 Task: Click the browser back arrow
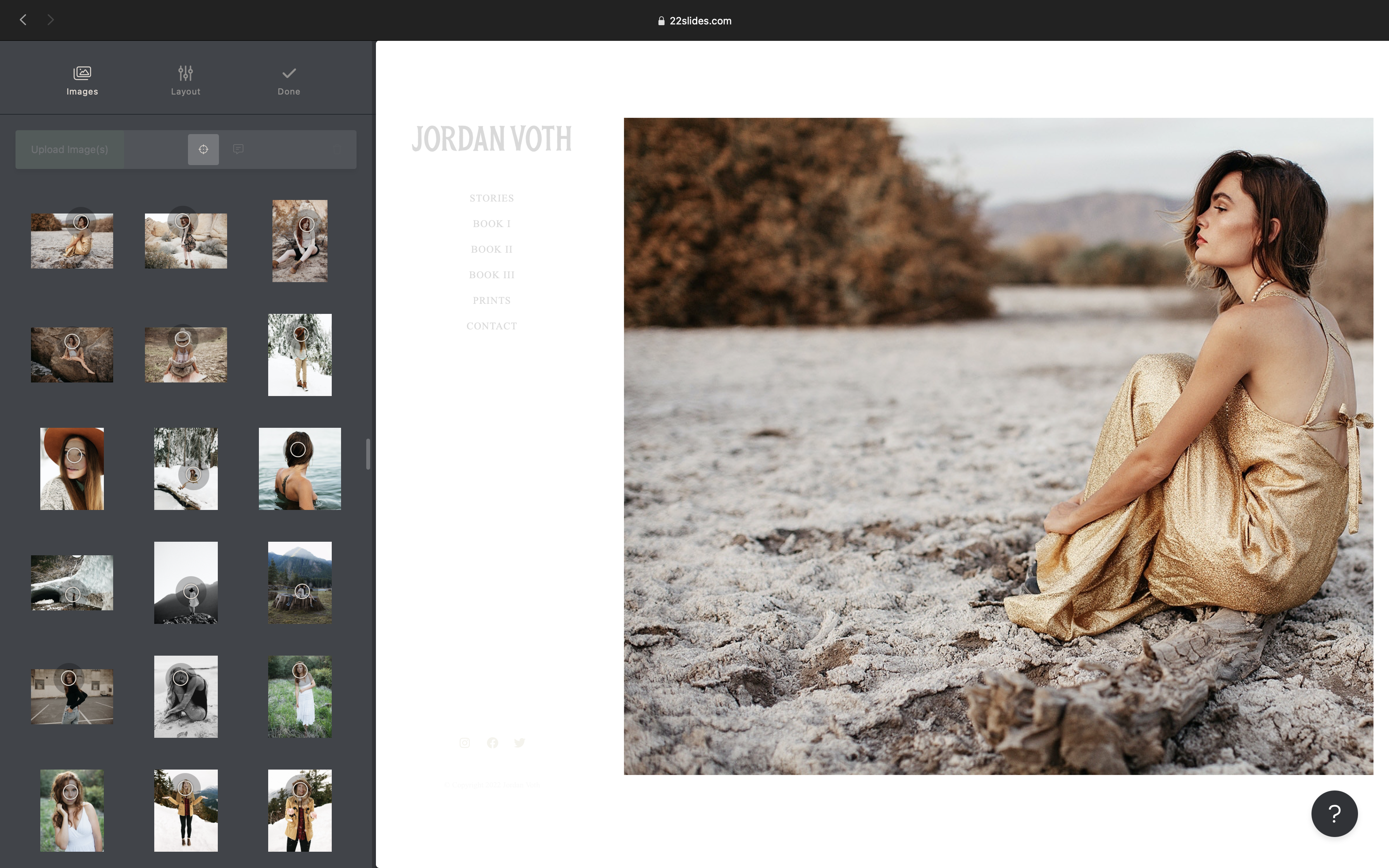click(24, 19)
